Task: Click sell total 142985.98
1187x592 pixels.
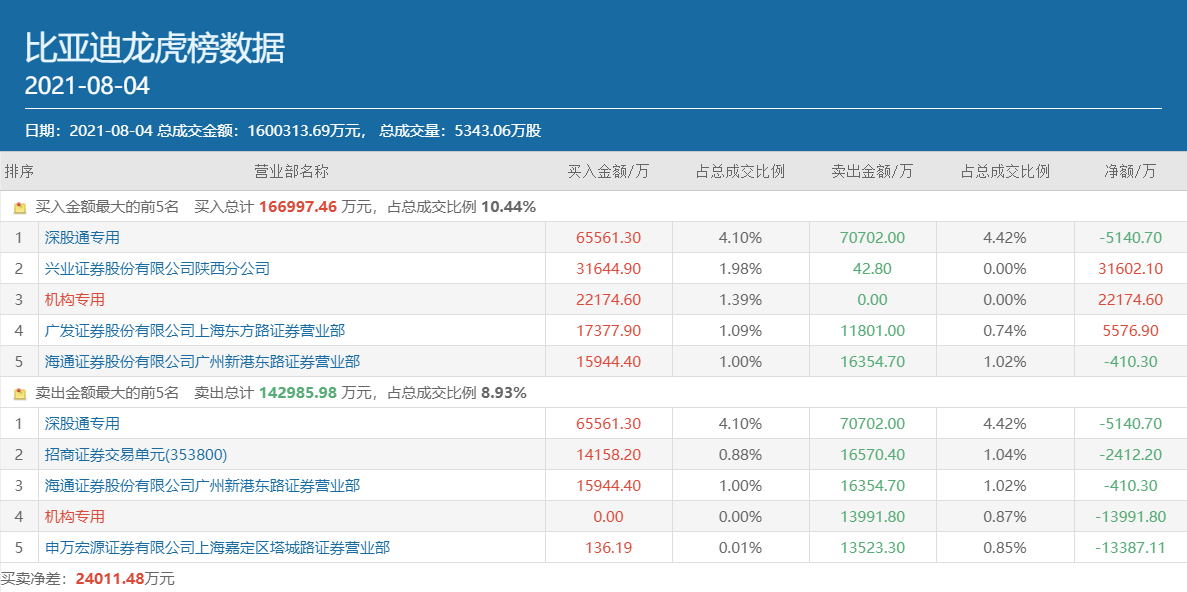Action: click(x=298, y=393)
